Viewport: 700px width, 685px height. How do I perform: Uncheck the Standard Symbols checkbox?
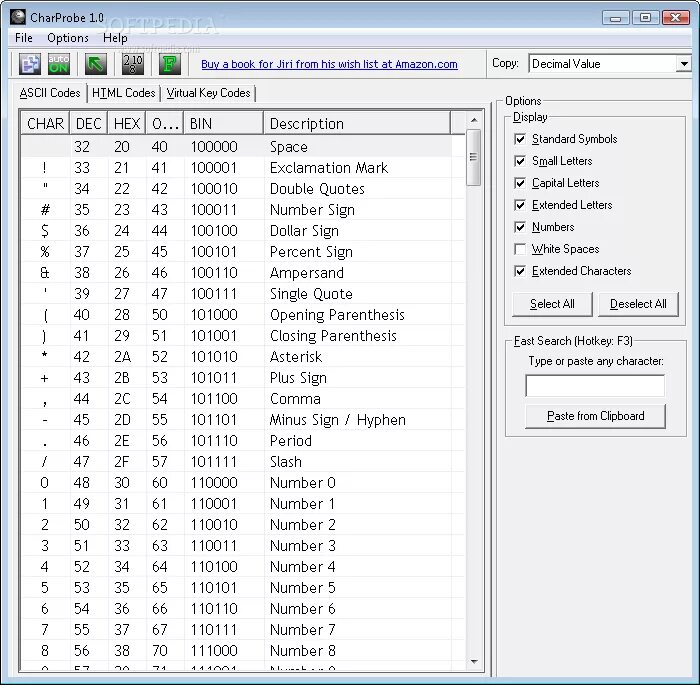tap(520, 139)
